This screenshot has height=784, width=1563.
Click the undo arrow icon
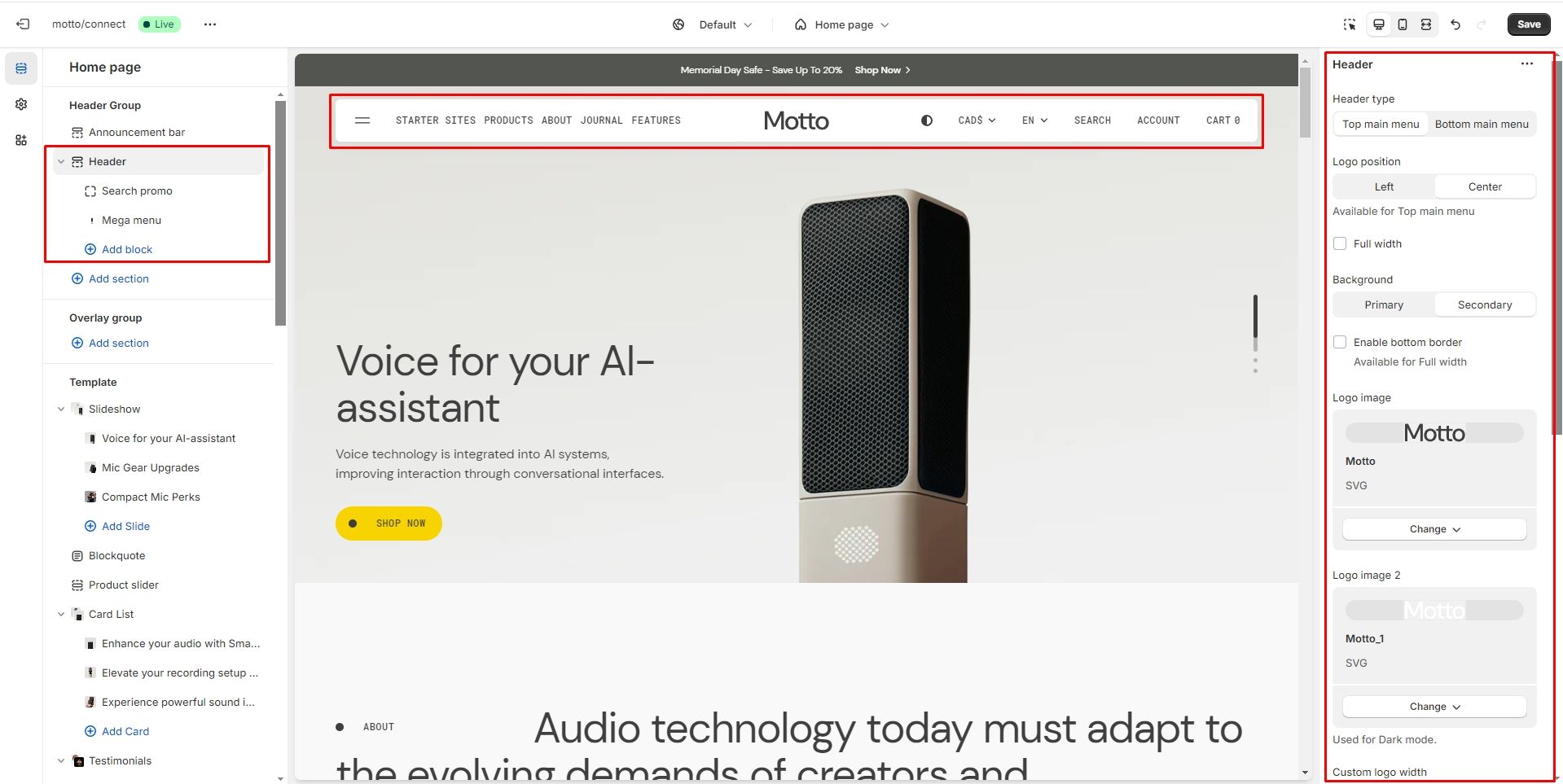1455,24
